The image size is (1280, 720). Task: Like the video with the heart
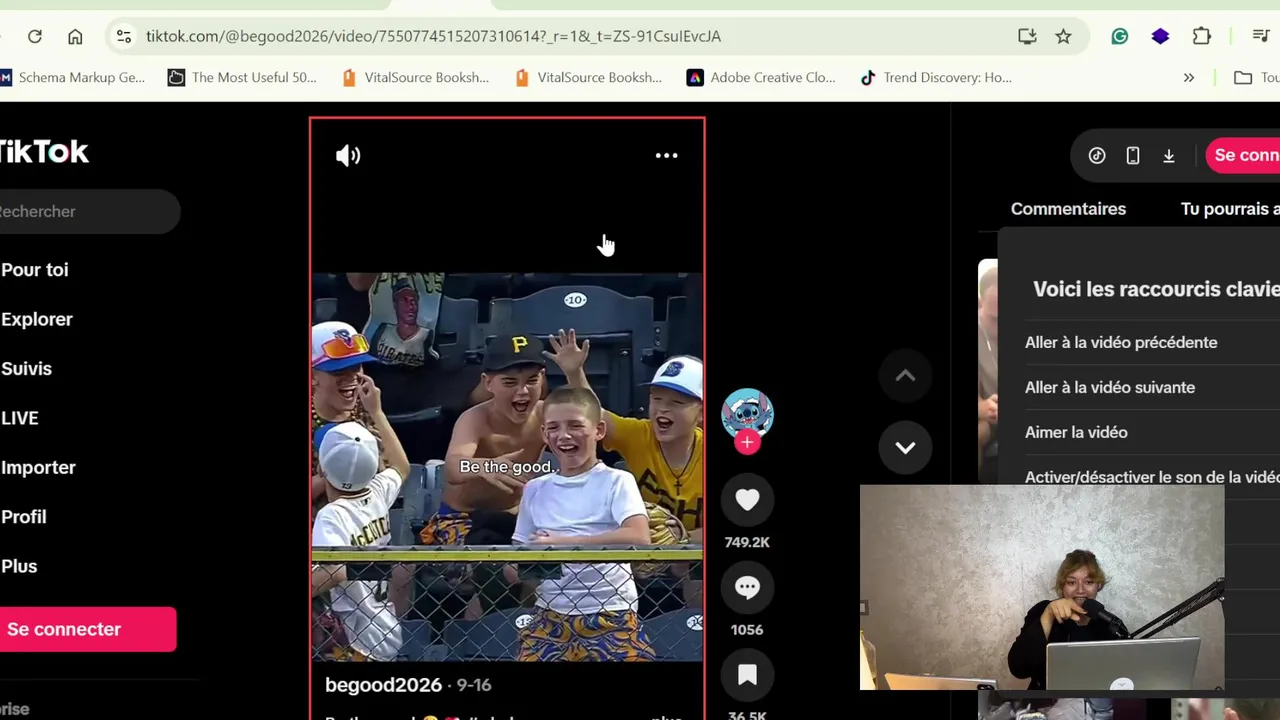[x=747, y=500]
